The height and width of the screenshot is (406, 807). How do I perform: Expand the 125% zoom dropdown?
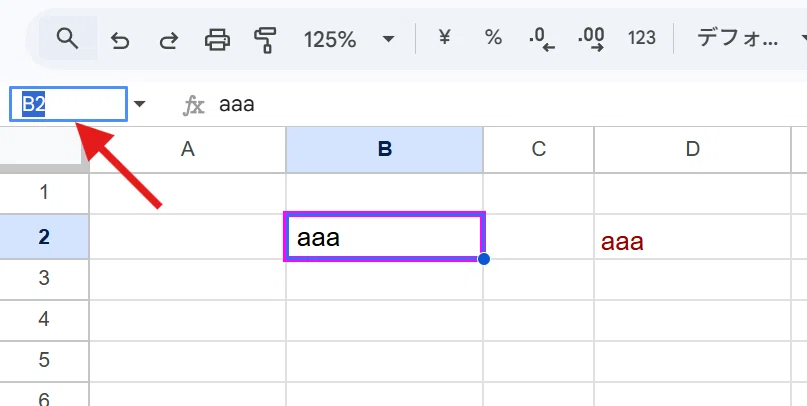point(348,39)
